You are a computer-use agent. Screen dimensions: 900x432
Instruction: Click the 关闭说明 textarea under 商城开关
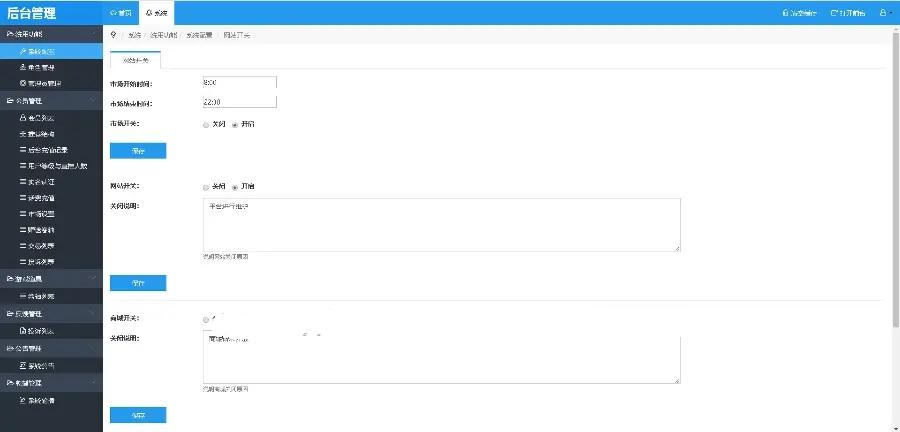(x=441, y=358)
